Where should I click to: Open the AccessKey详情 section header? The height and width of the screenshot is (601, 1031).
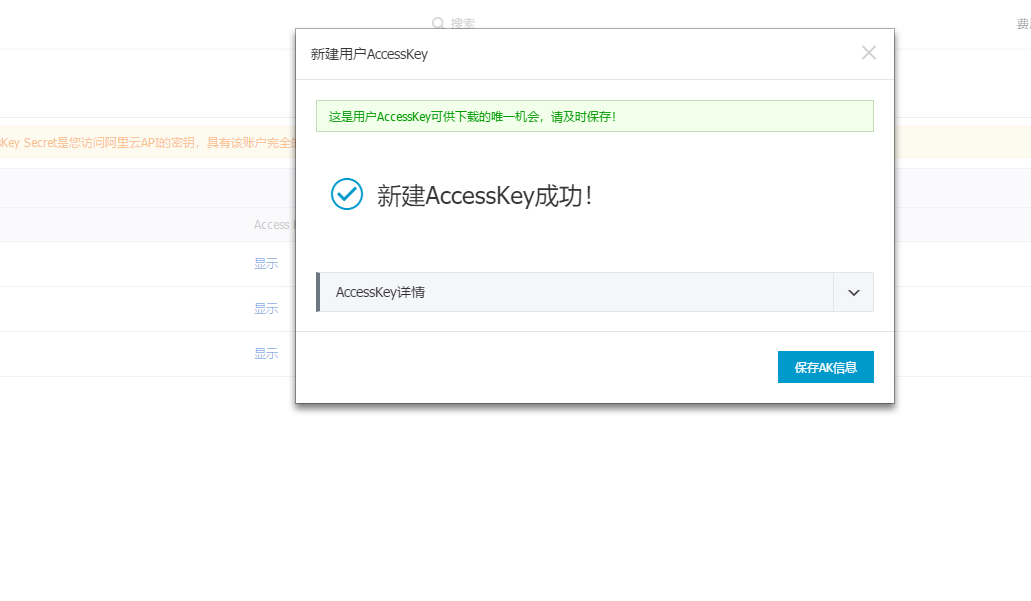(x=595, y=292)
